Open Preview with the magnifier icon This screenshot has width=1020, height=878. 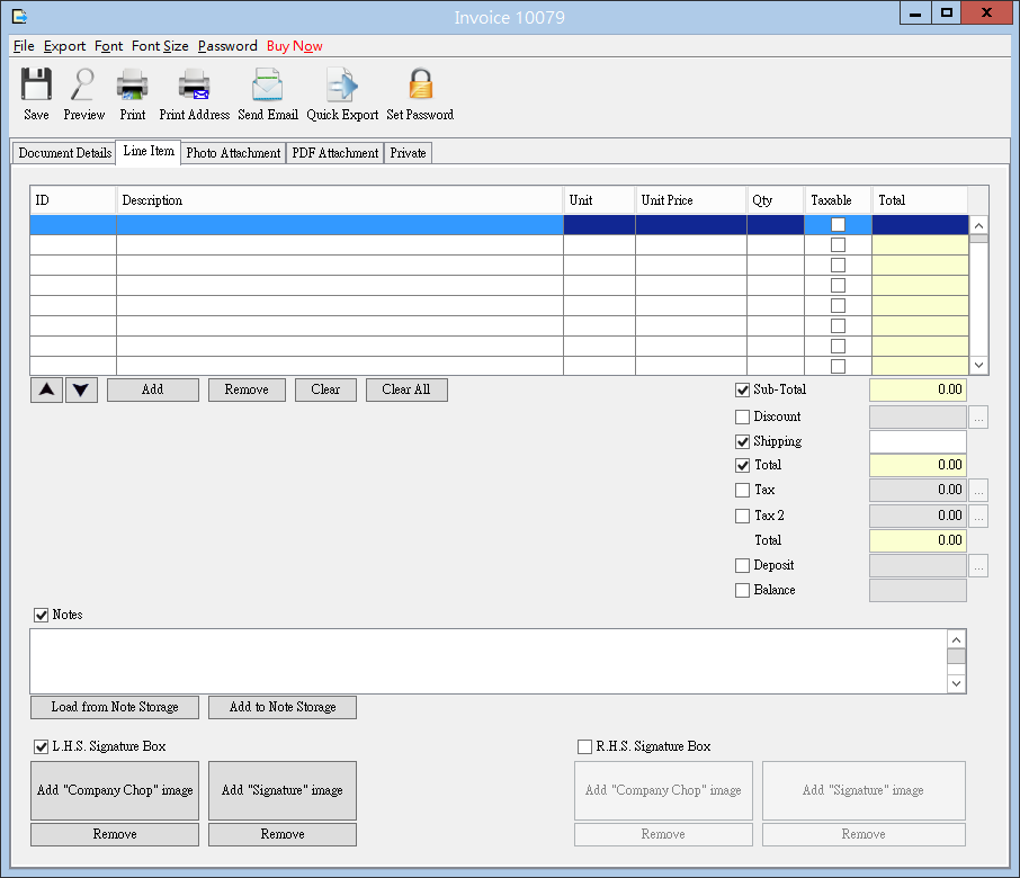pyautogui.click(x=83, y=85)
